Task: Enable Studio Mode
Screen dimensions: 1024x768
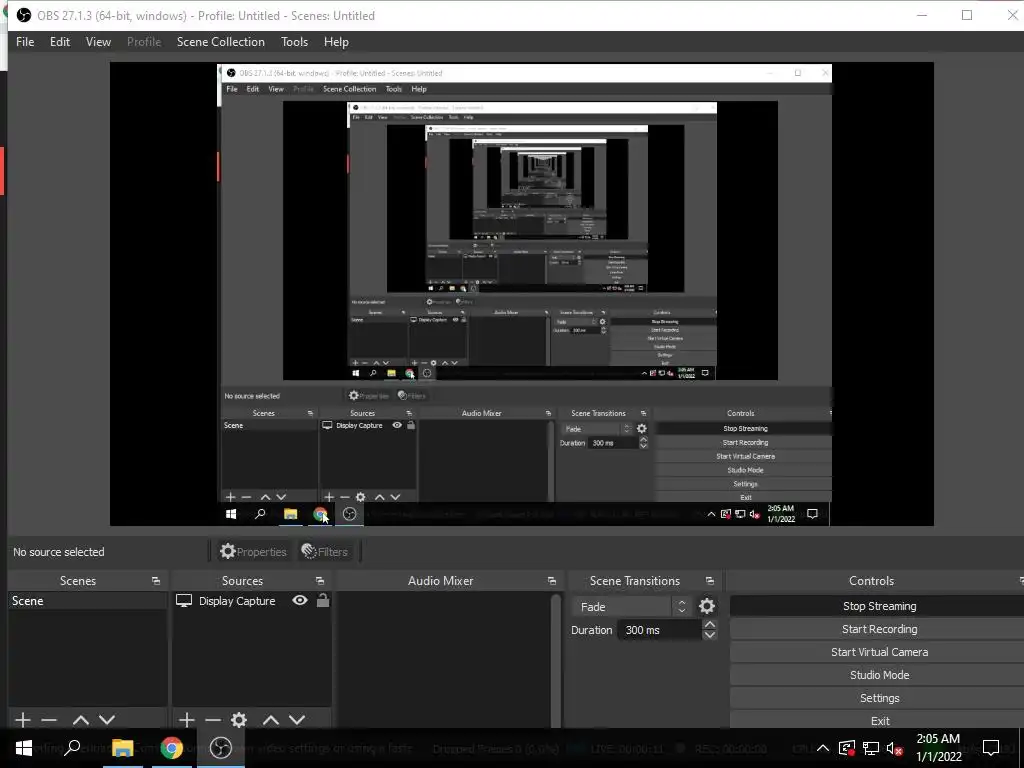Action: pos(879,675)
